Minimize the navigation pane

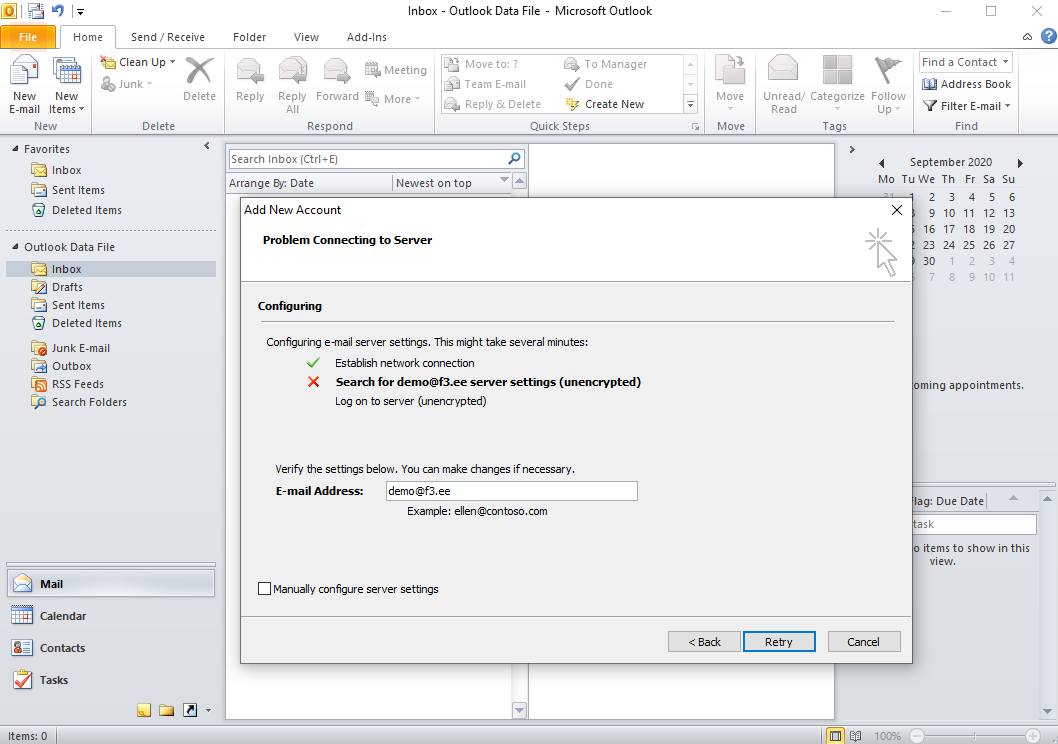[x=206, y=146]
